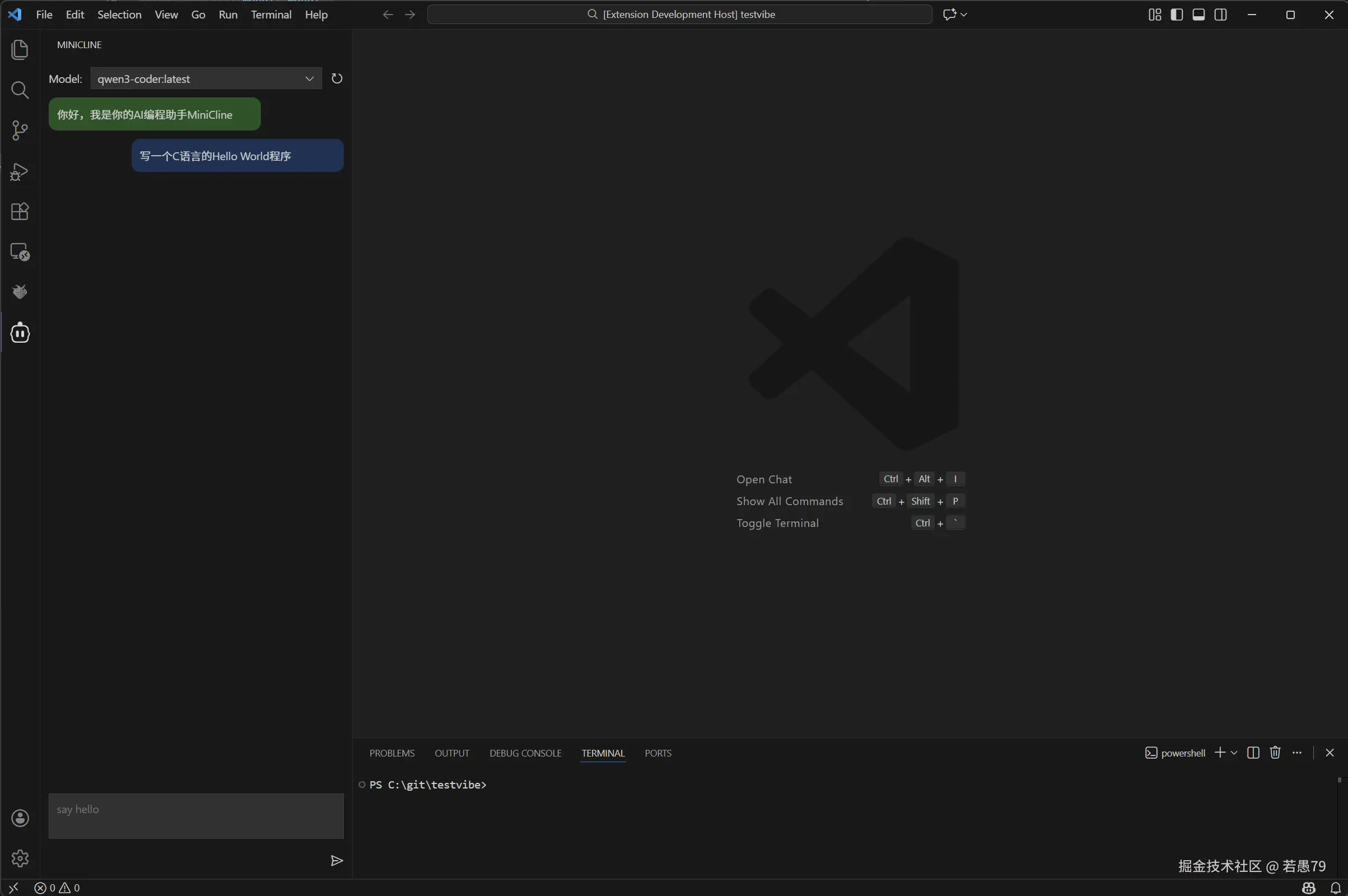Open the Extensions view
The height and width of the screenshot is (896, 1348).
click(20, 212)
